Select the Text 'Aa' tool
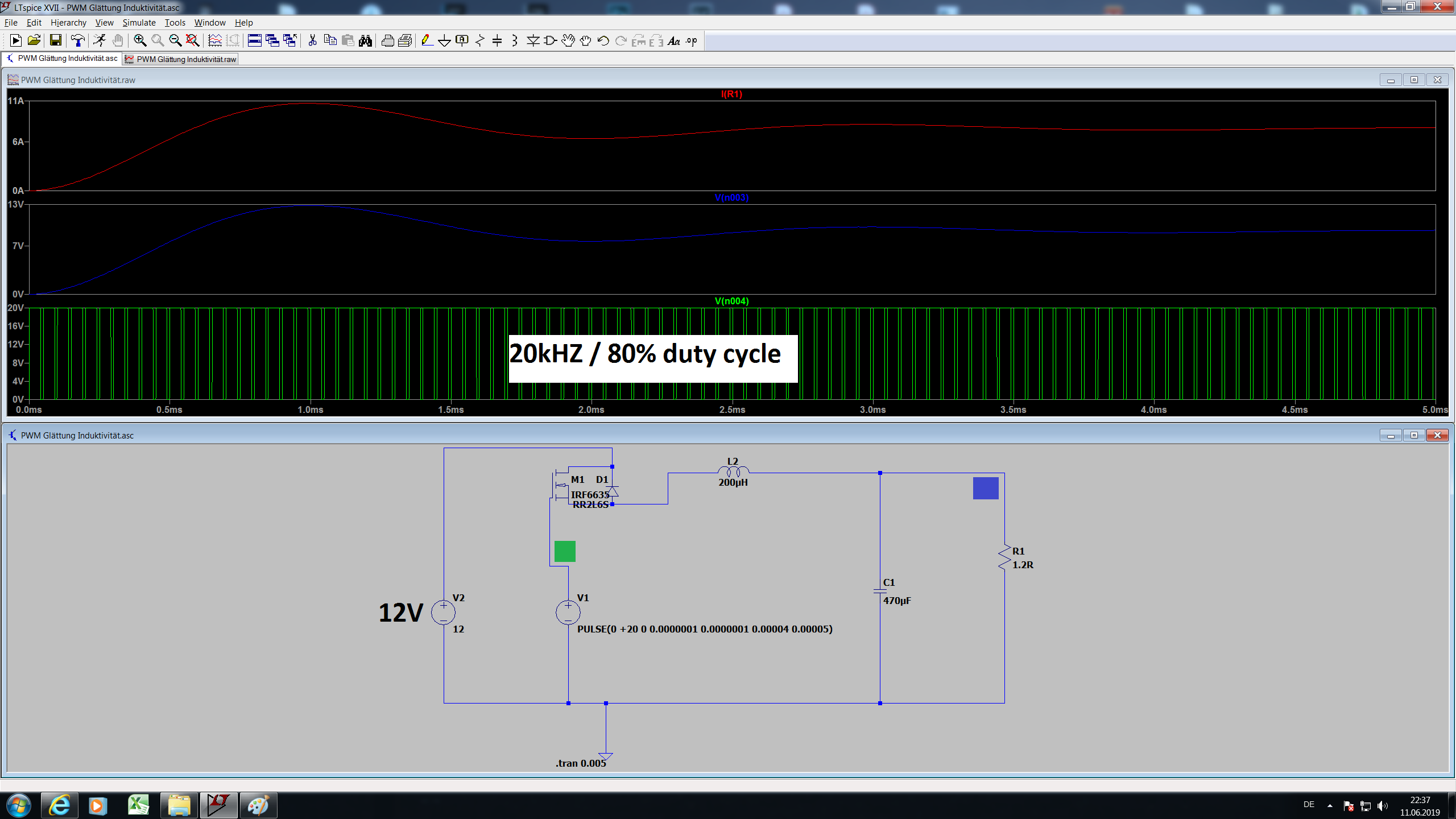Screen dimensions: 1456x819 coord(674,40)
